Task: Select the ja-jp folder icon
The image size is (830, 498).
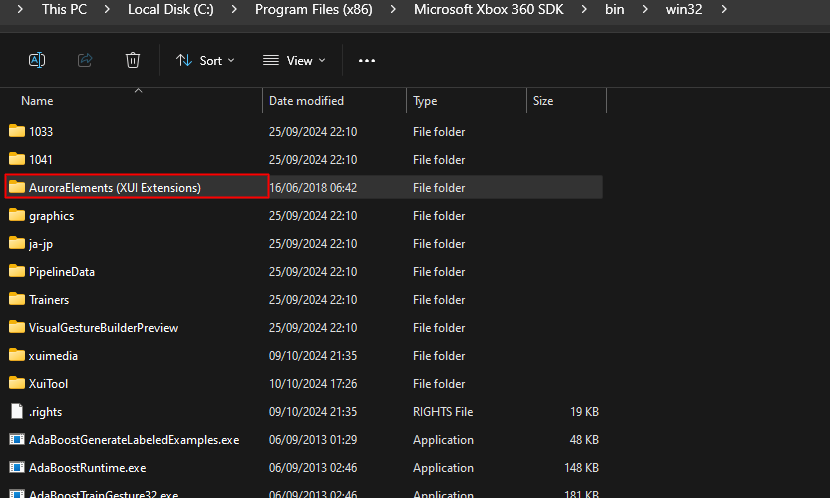Action: pyautogui.click(x=17, y=243)
